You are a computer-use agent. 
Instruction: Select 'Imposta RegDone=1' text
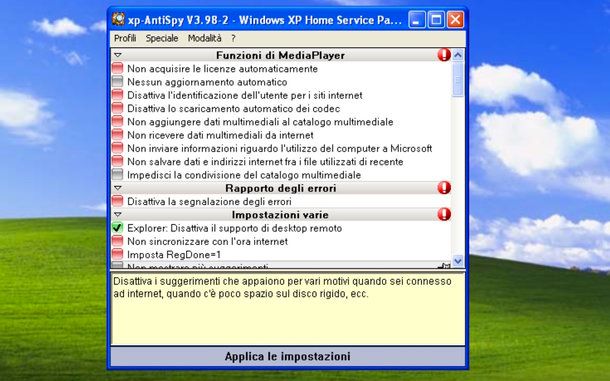tap(174, 255)
